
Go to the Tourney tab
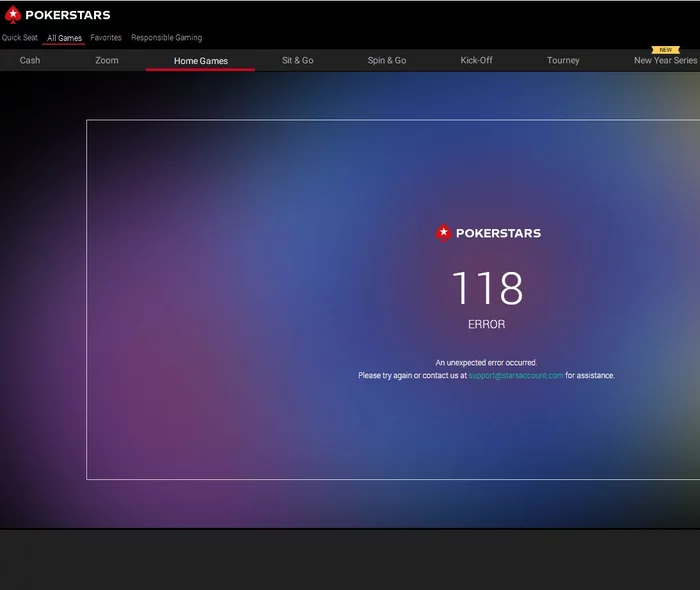tap(563, 60)
